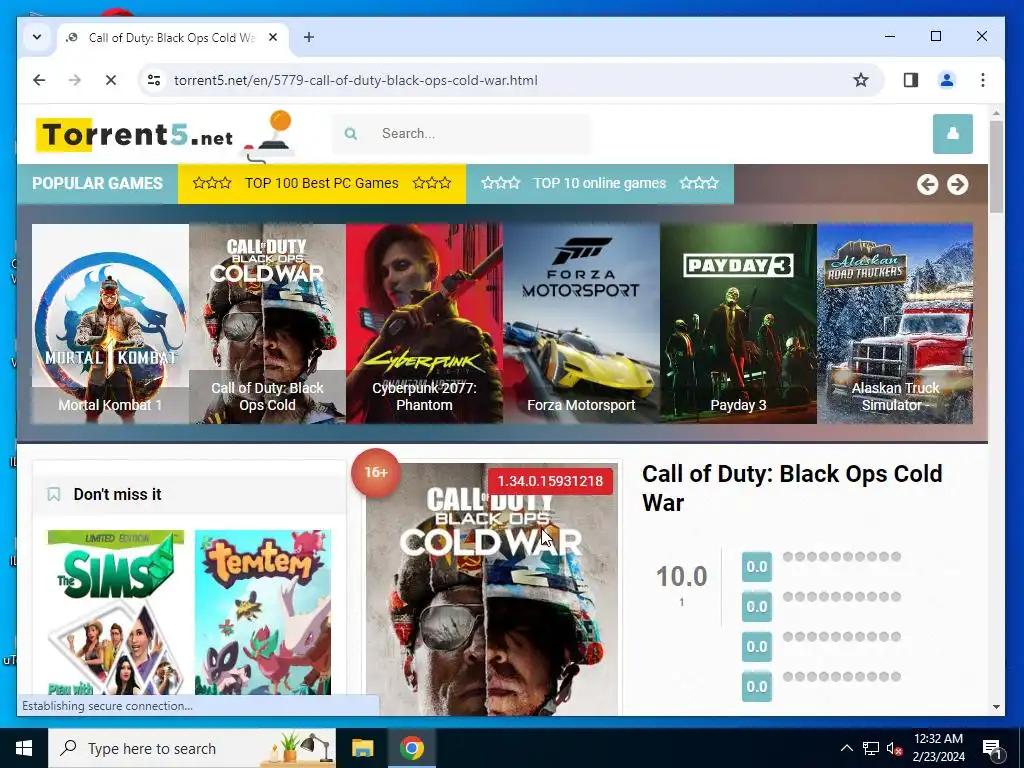Open the Temtem game thumbnail
The width and height of the screenshot is (1024, 768).
(263, 612)
